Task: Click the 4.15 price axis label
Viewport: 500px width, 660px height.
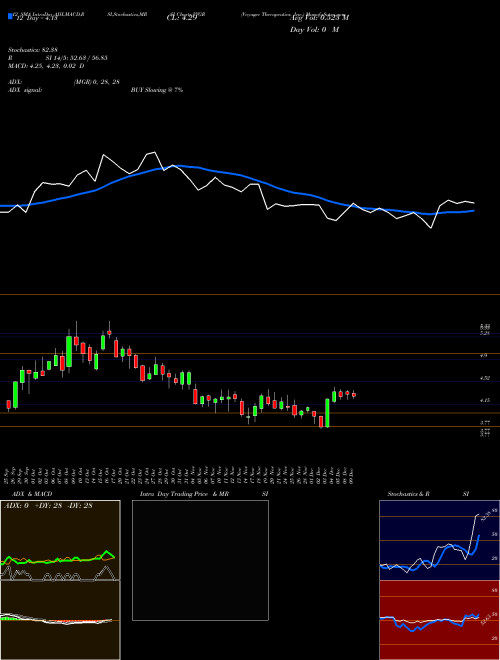Action: 485,400
